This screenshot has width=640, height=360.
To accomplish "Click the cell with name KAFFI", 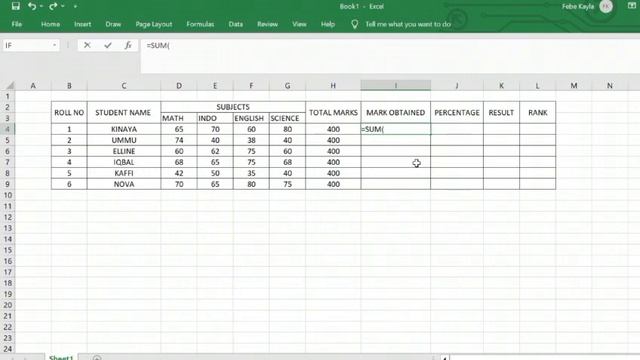I will point(124,173).
